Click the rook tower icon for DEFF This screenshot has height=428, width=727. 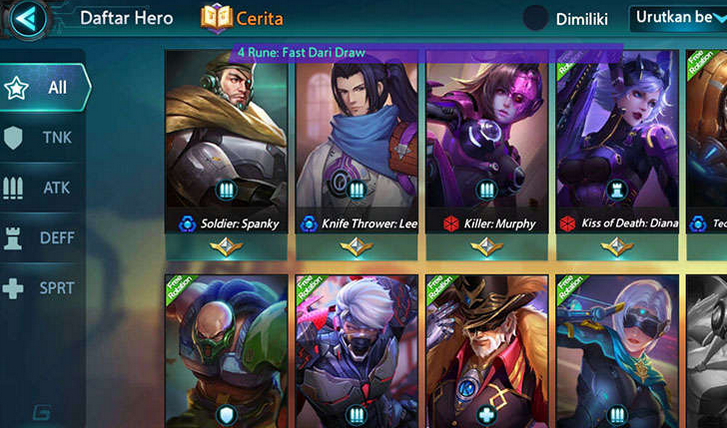13,238
